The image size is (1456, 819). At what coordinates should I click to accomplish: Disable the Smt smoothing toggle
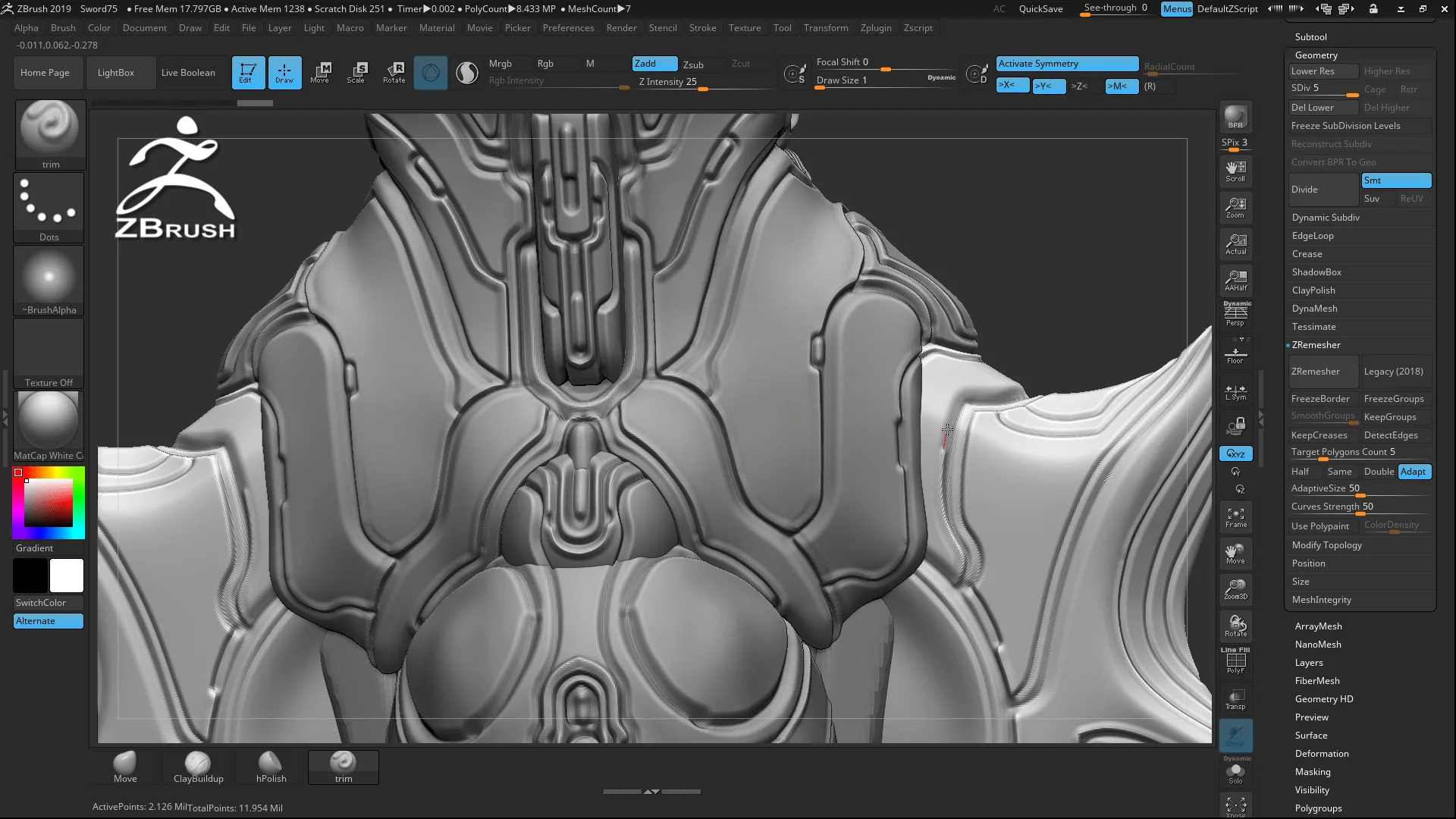[x=1396, y=180]
